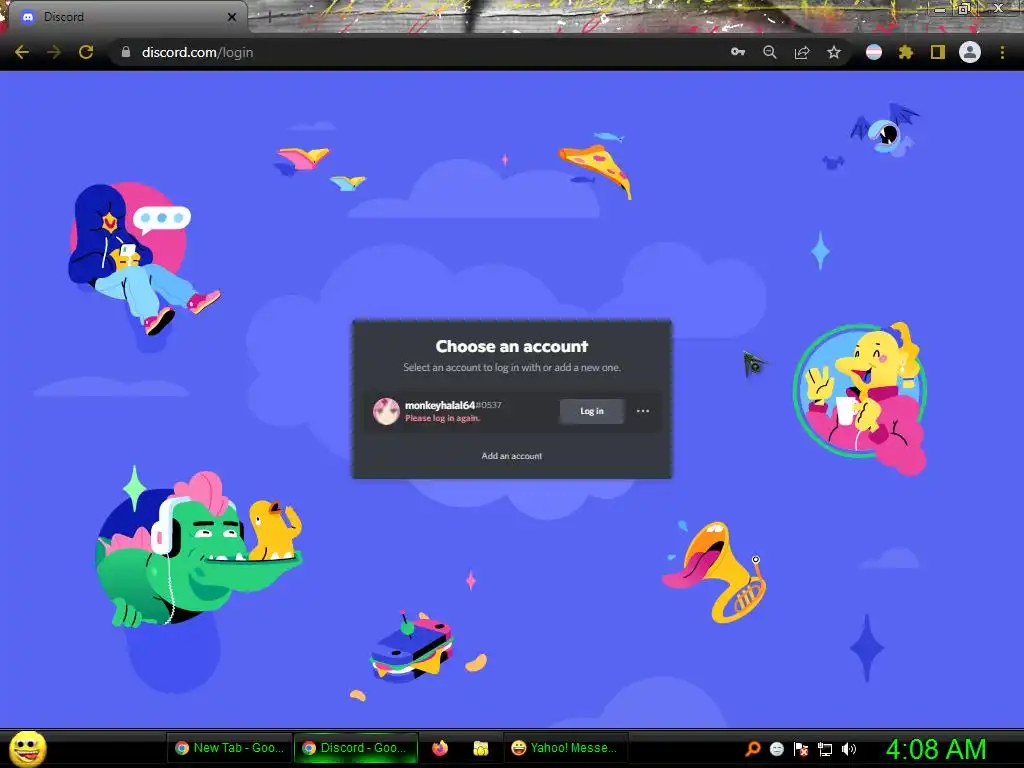Open the Chrome three-dot menu

click(x=1002, y=52)
